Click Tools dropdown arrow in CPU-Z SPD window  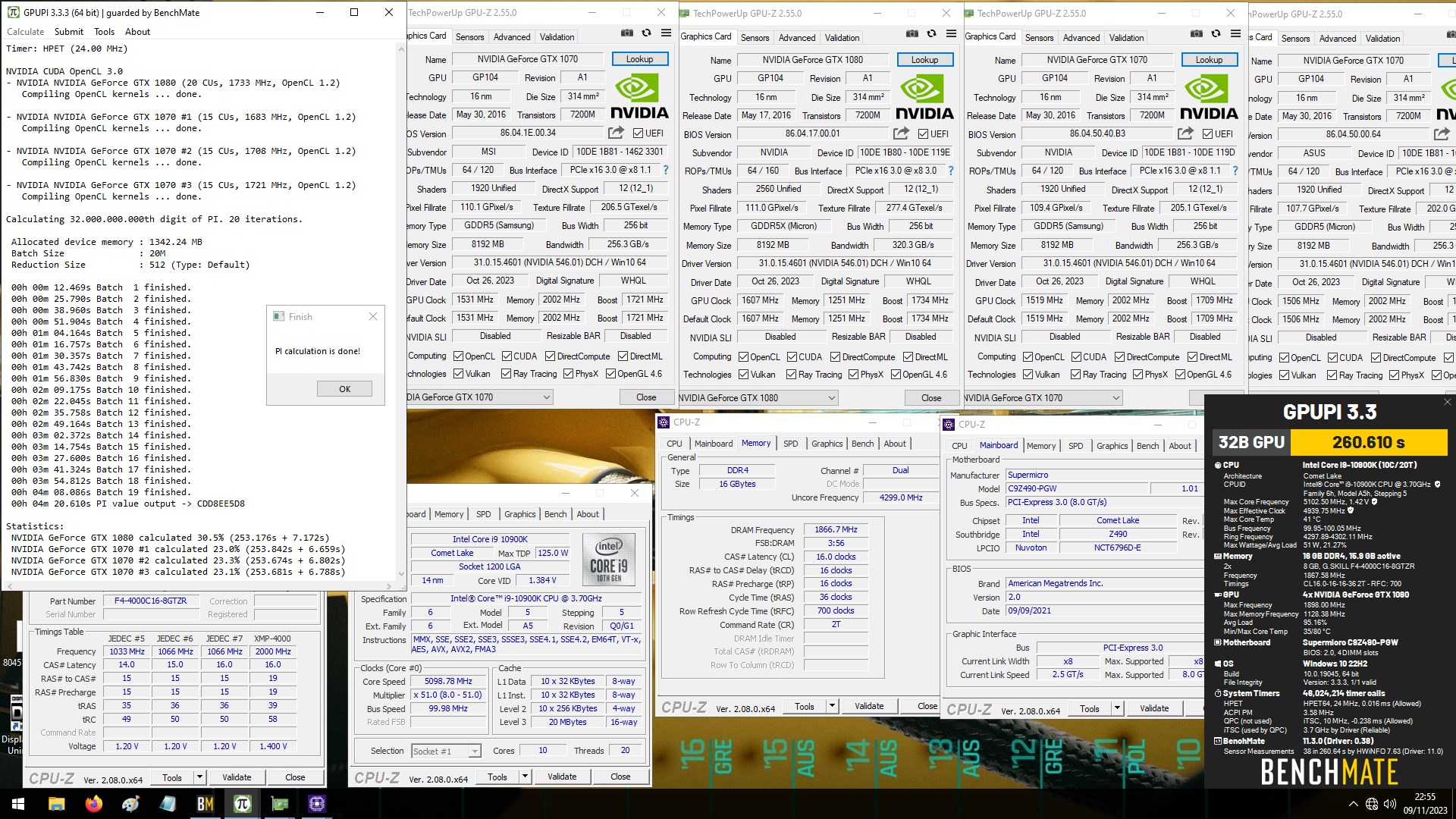199,777
